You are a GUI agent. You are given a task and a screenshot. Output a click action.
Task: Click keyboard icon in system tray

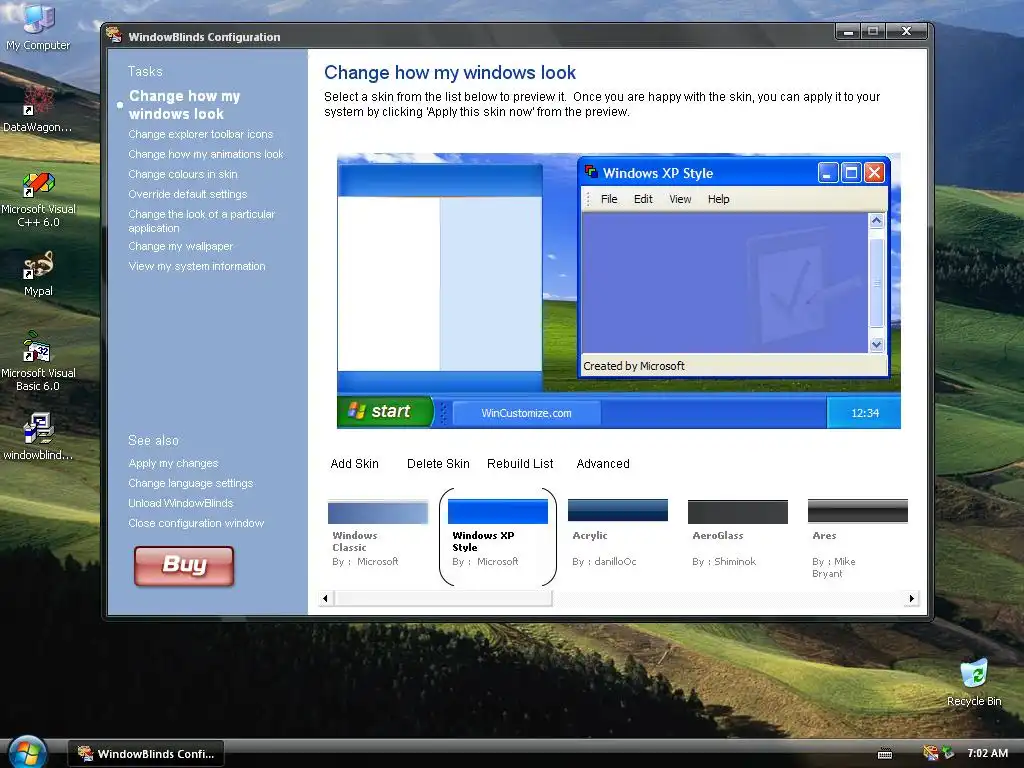[x=885, y=754]
